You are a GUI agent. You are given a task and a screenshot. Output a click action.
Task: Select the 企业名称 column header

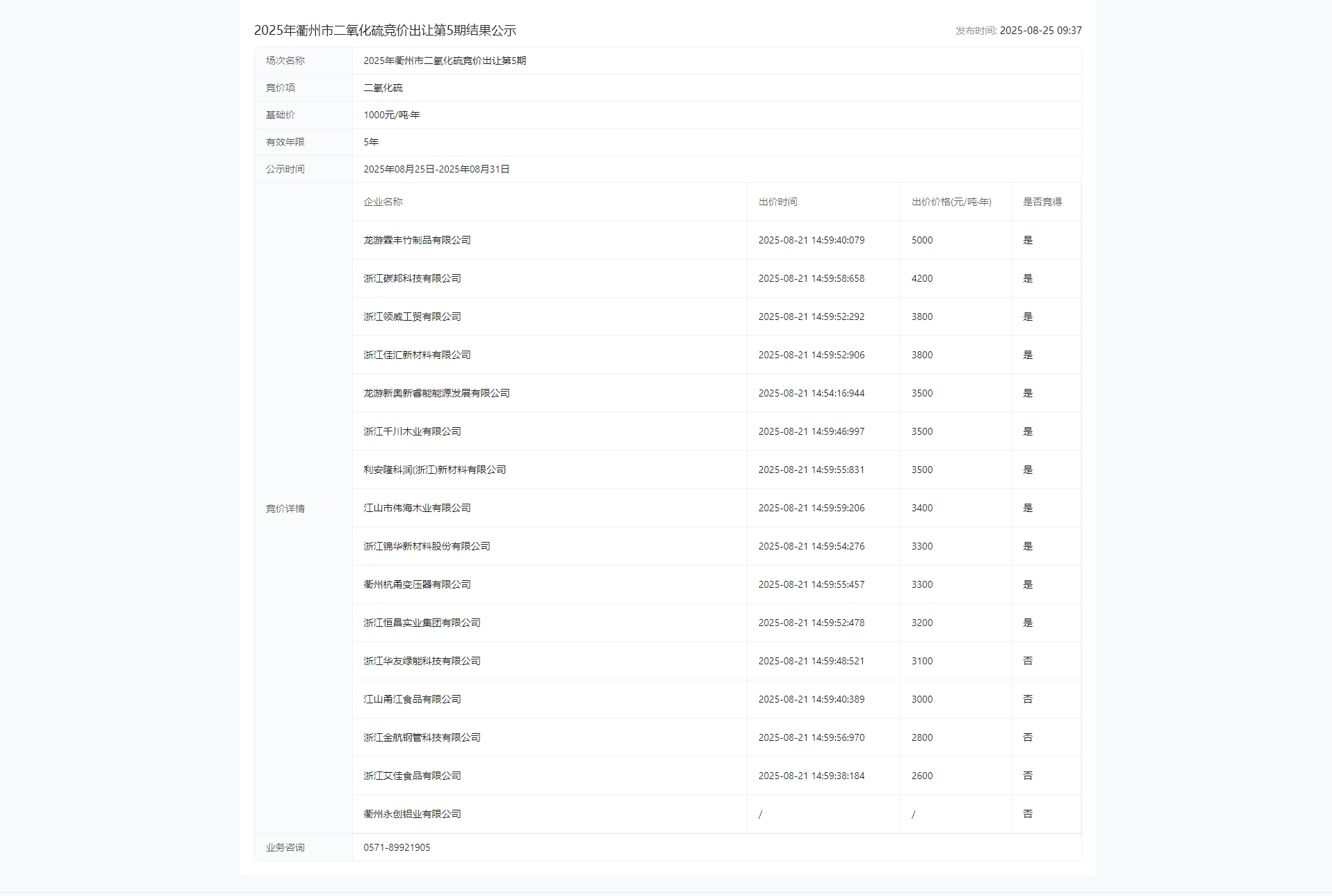tap(383, 202)
